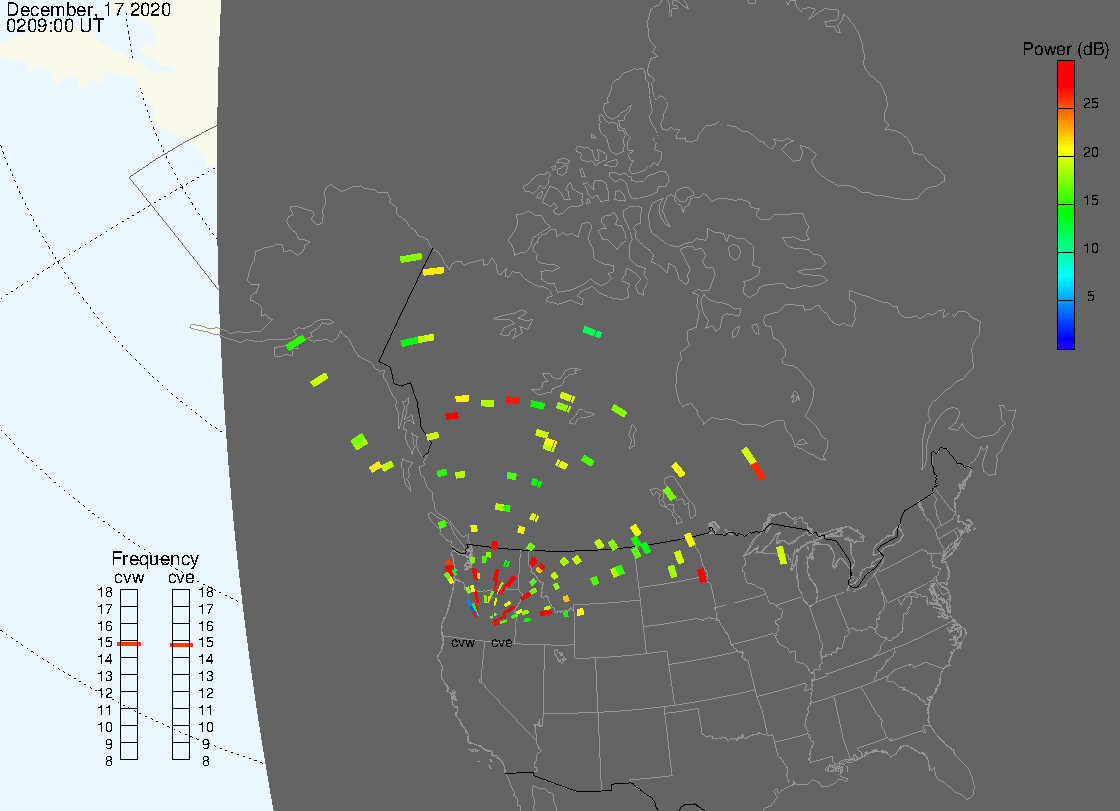
Task: Click the 25 tick label on Power scale
Action: (x=1090, y=104)
